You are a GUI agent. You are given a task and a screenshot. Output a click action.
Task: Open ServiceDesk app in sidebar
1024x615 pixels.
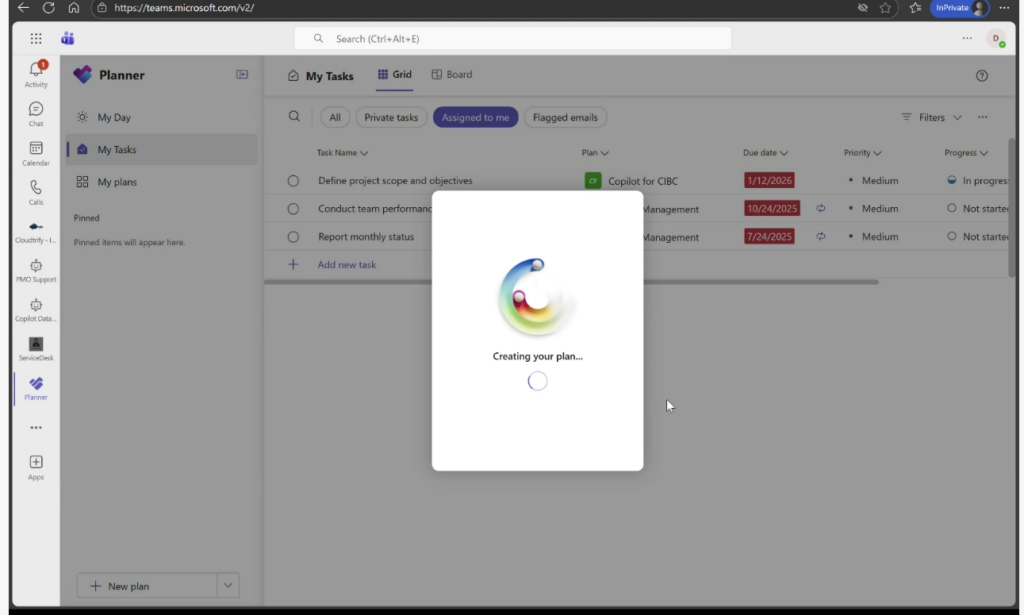coord(36,349)
